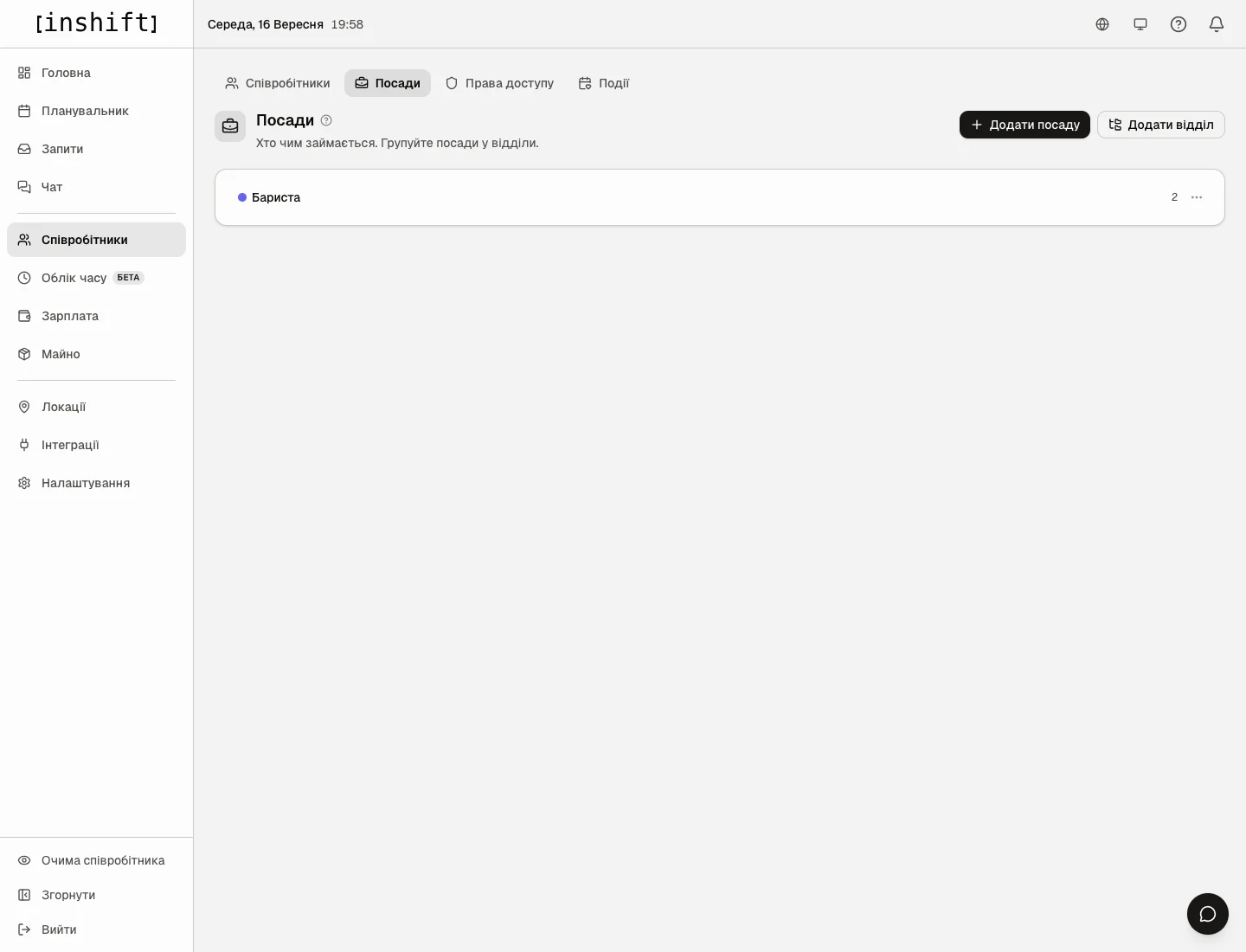Open the three-dot menu for Бариста
This screenshot has height=952, width=1246.
[1197, 197]
